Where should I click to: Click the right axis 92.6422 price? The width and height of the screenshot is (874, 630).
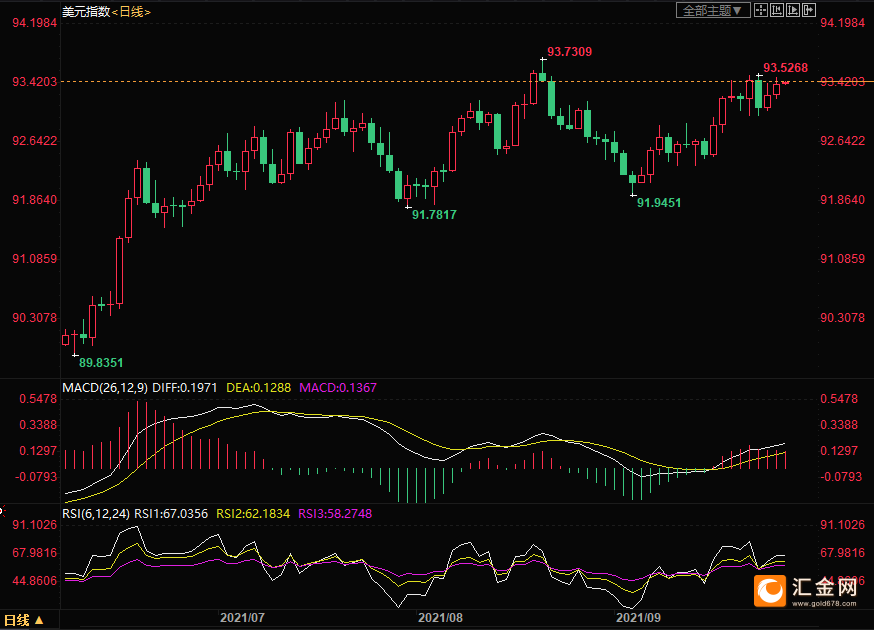842,140
